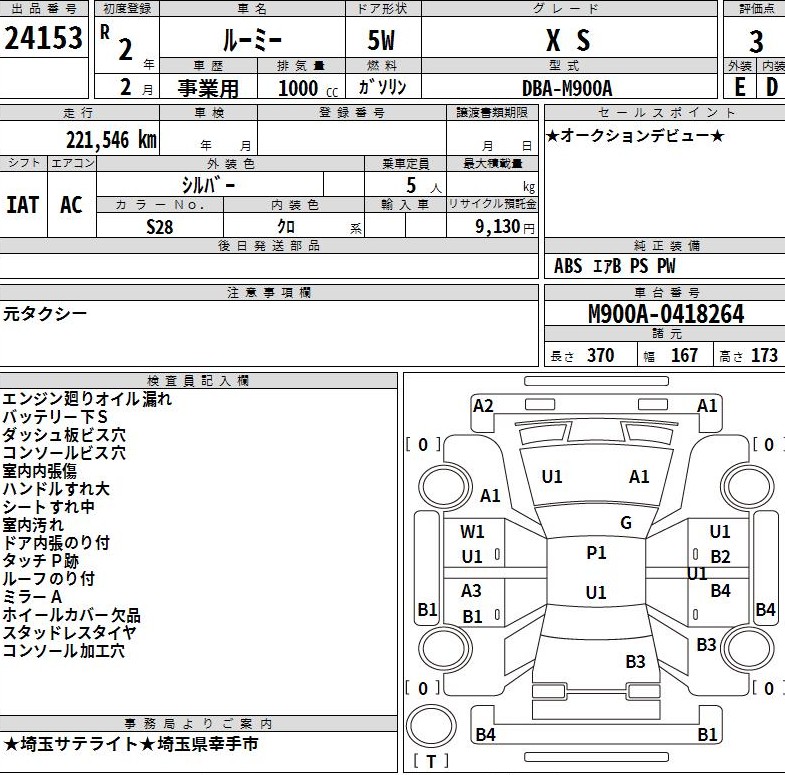Screen dimensions: 785x775
Task: Click the model code "DBA-M900A"
Action: point(567,89)
